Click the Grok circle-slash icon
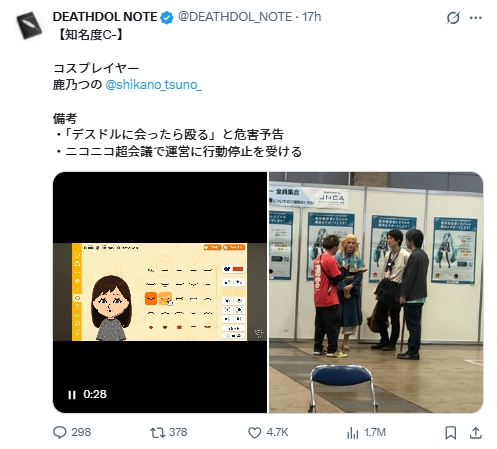Viewport: 497px width, 449px height. click(x=453, y=18)
